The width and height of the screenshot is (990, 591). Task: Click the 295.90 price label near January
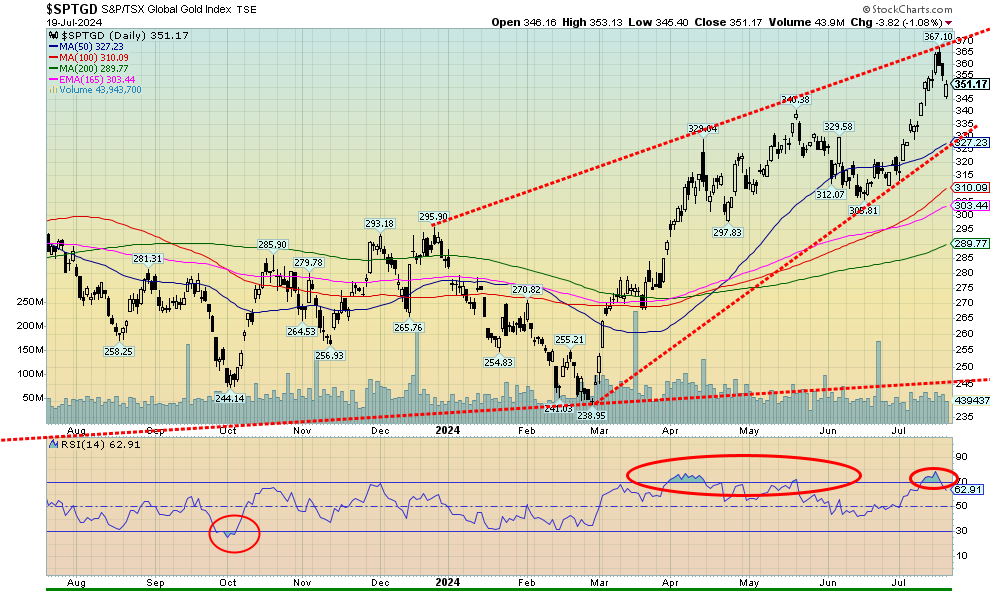click(x=432, y=217)
